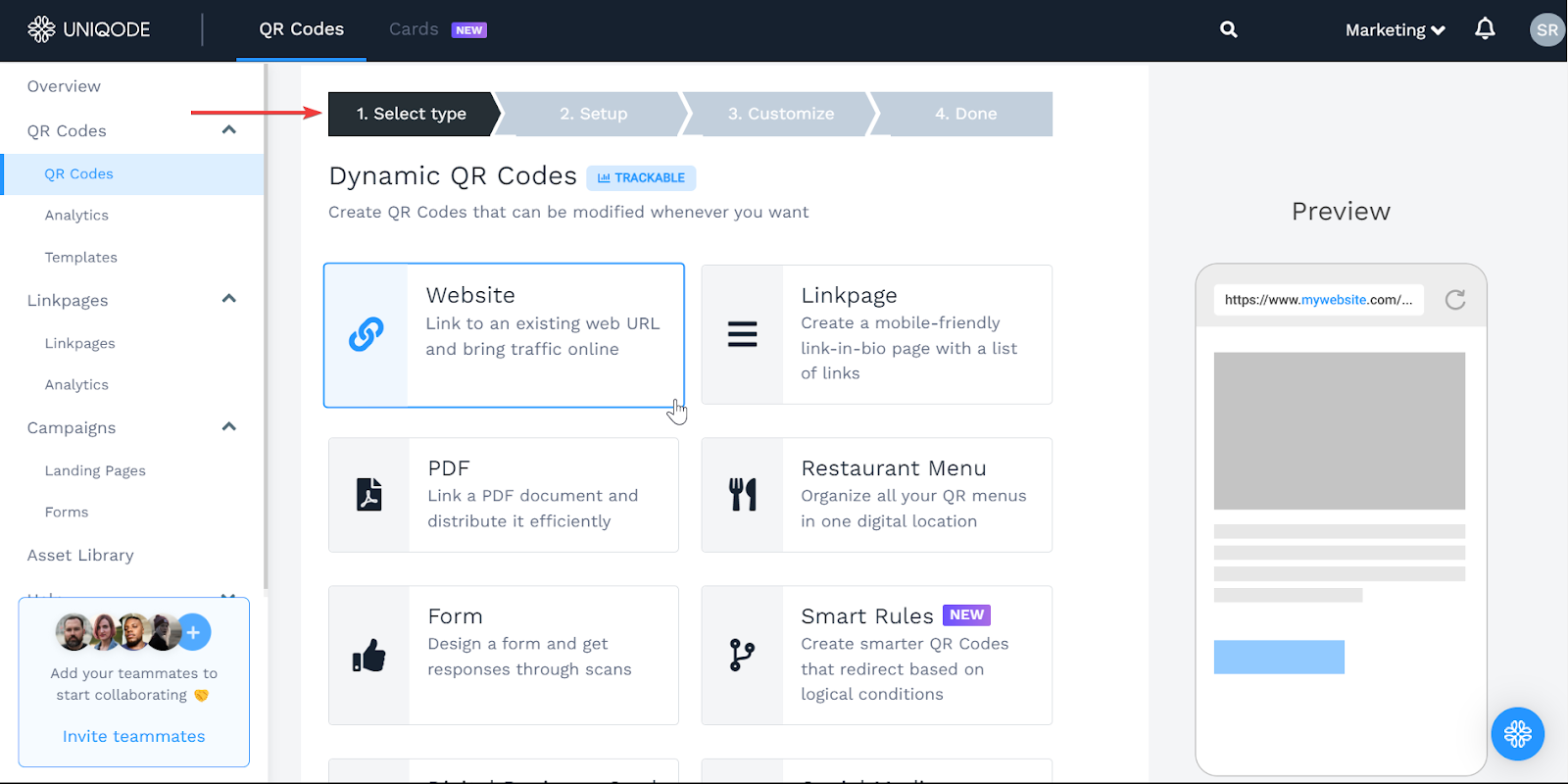This screenshot has width=1568, height=784.
Task: Select QR Codes sub-item in sidebar
Action: (133, 173)
